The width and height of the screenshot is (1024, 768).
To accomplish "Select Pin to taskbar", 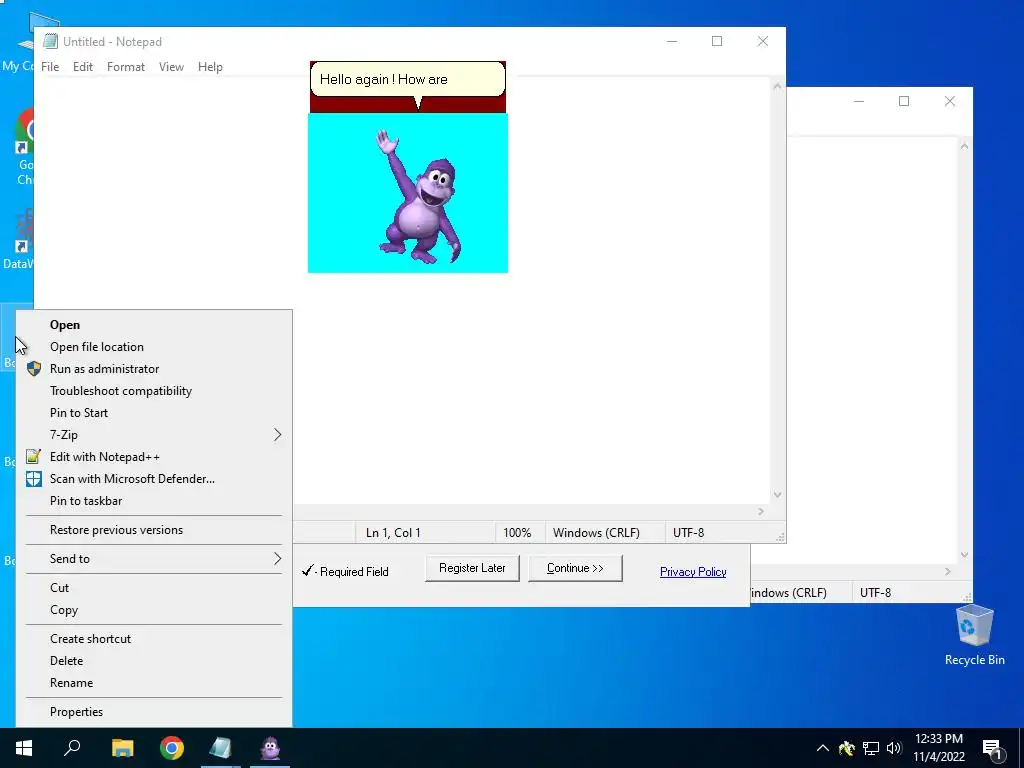I will (x=154, y=501).
